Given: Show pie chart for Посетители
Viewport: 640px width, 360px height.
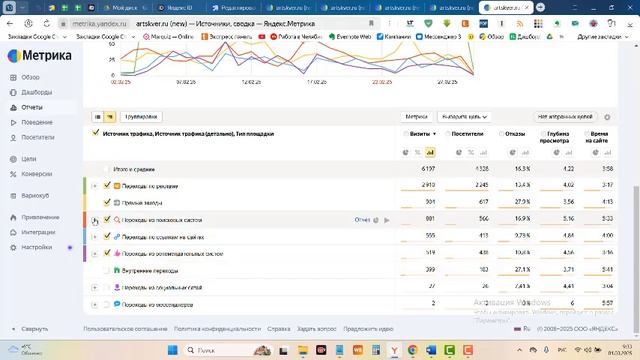Looking at the screenshot, I should click(459, 152).
